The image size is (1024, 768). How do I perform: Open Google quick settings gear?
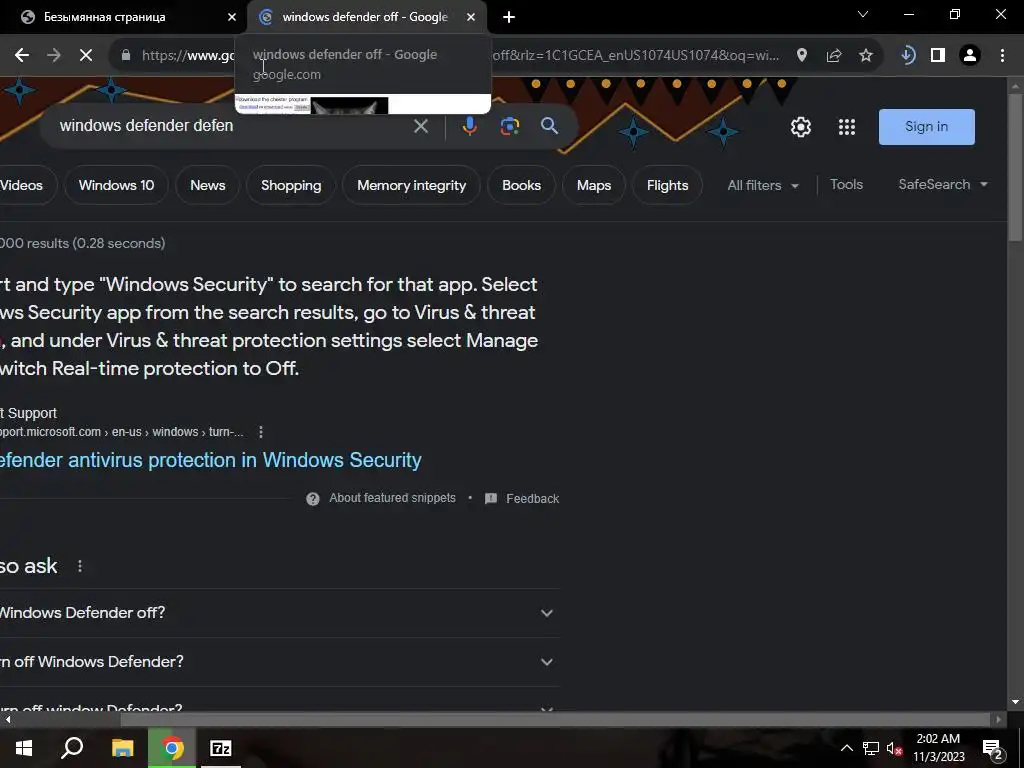click(x=801, y=127)
